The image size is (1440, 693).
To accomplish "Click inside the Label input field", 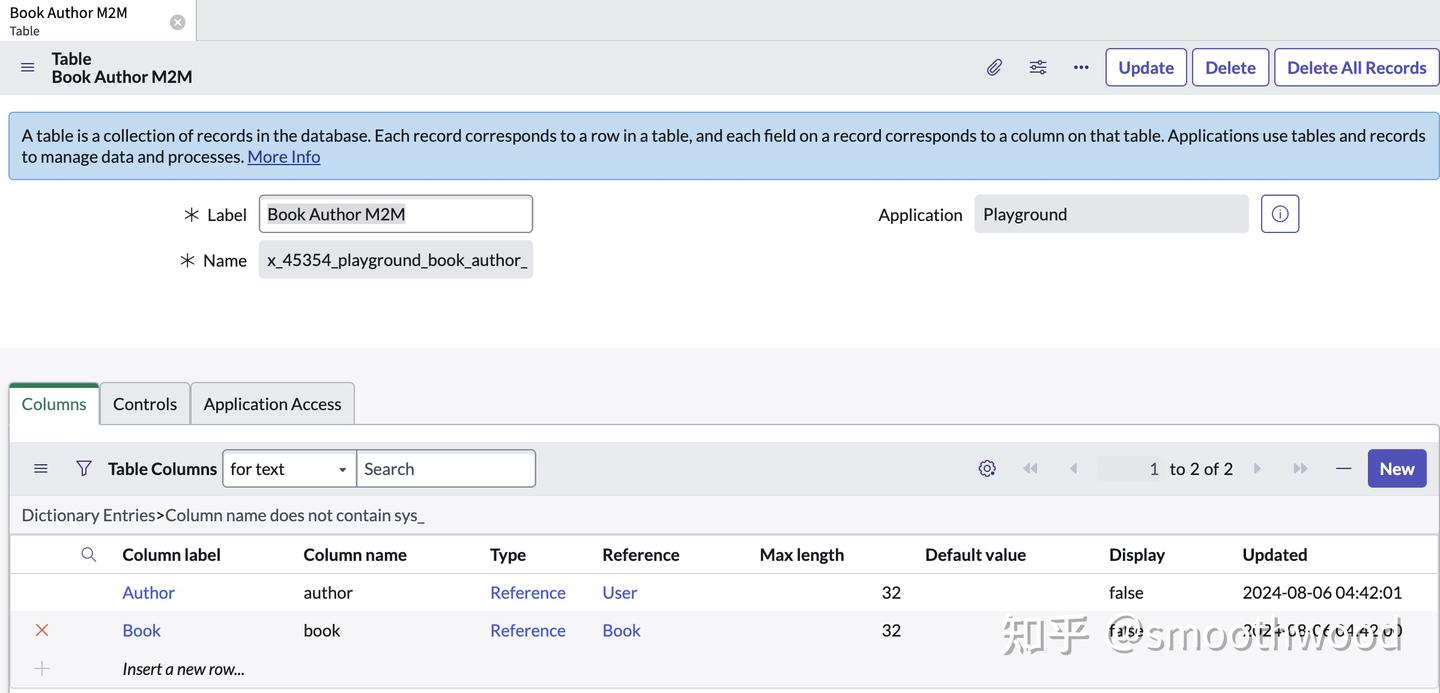I will 395,213.
